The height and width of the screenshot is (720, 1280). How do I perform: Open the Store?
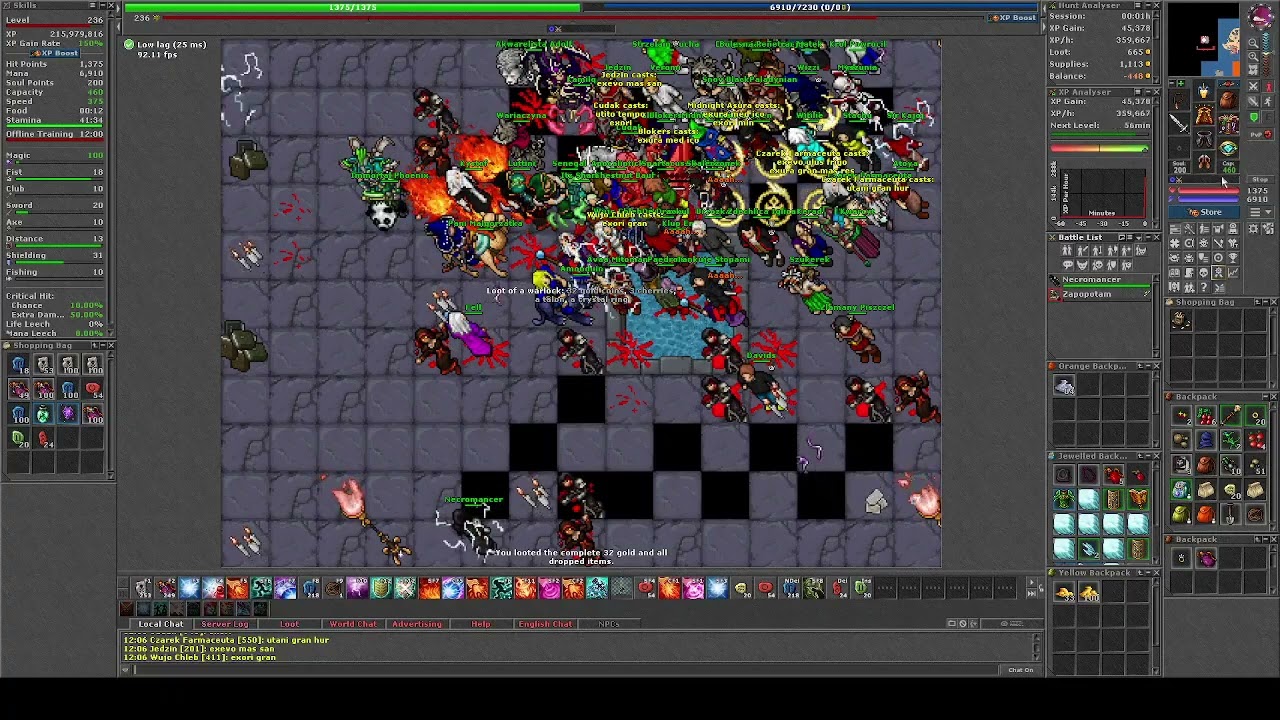click(1204, 212)
